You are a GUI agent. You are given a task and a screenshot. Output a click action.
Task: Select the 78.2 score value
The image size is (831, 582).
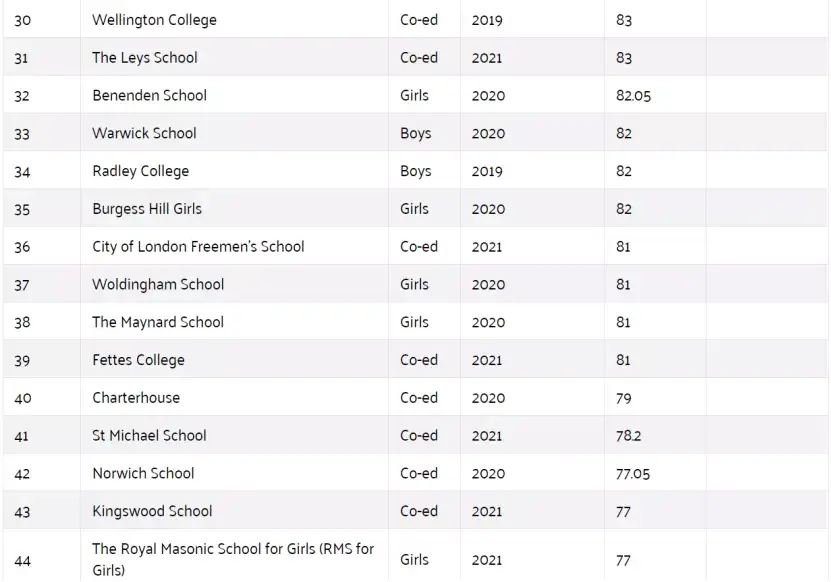pyautogui.click(x=628, y=436)
